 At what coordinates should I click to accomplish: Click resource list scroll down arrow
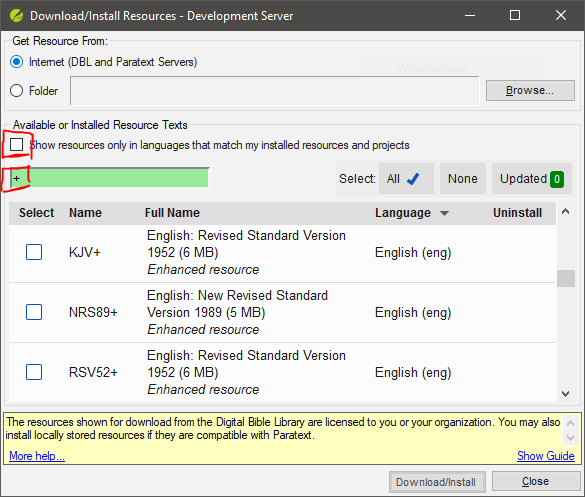point(566,394)
